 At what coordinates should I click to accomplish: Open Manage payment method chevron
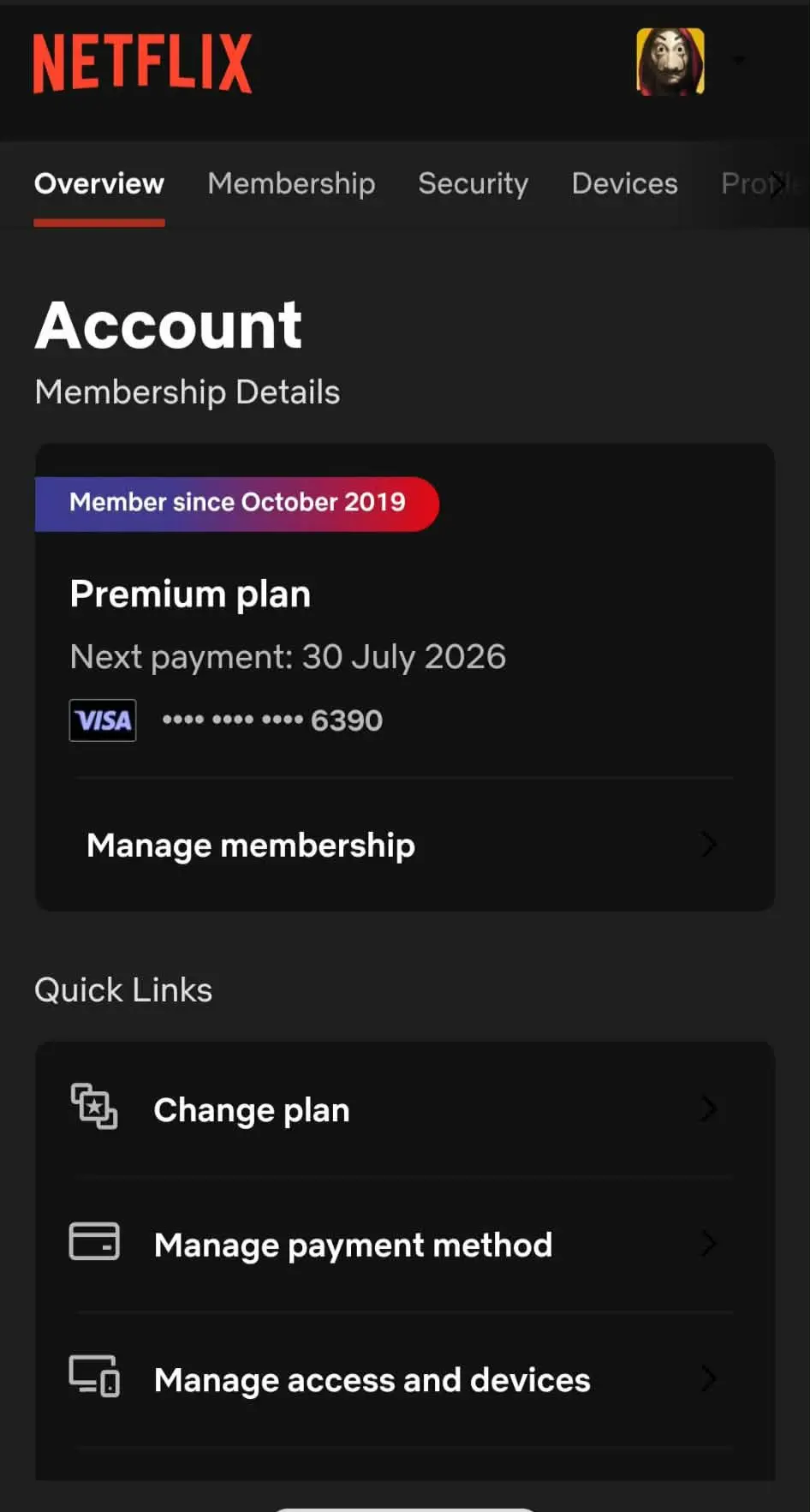(708, 1243)
